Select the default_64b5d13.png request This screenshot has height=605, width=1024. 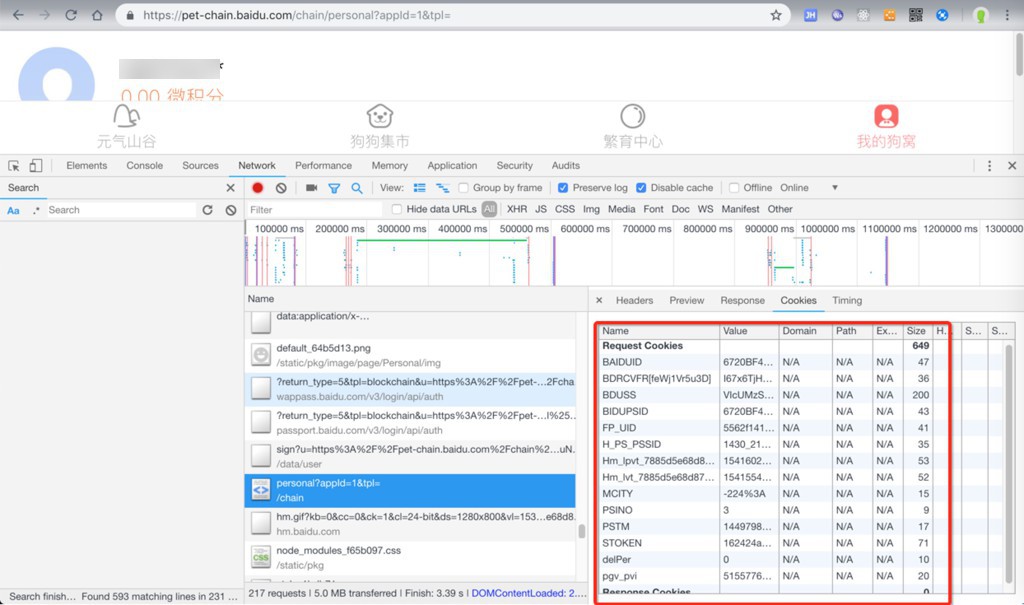(410, 355)
